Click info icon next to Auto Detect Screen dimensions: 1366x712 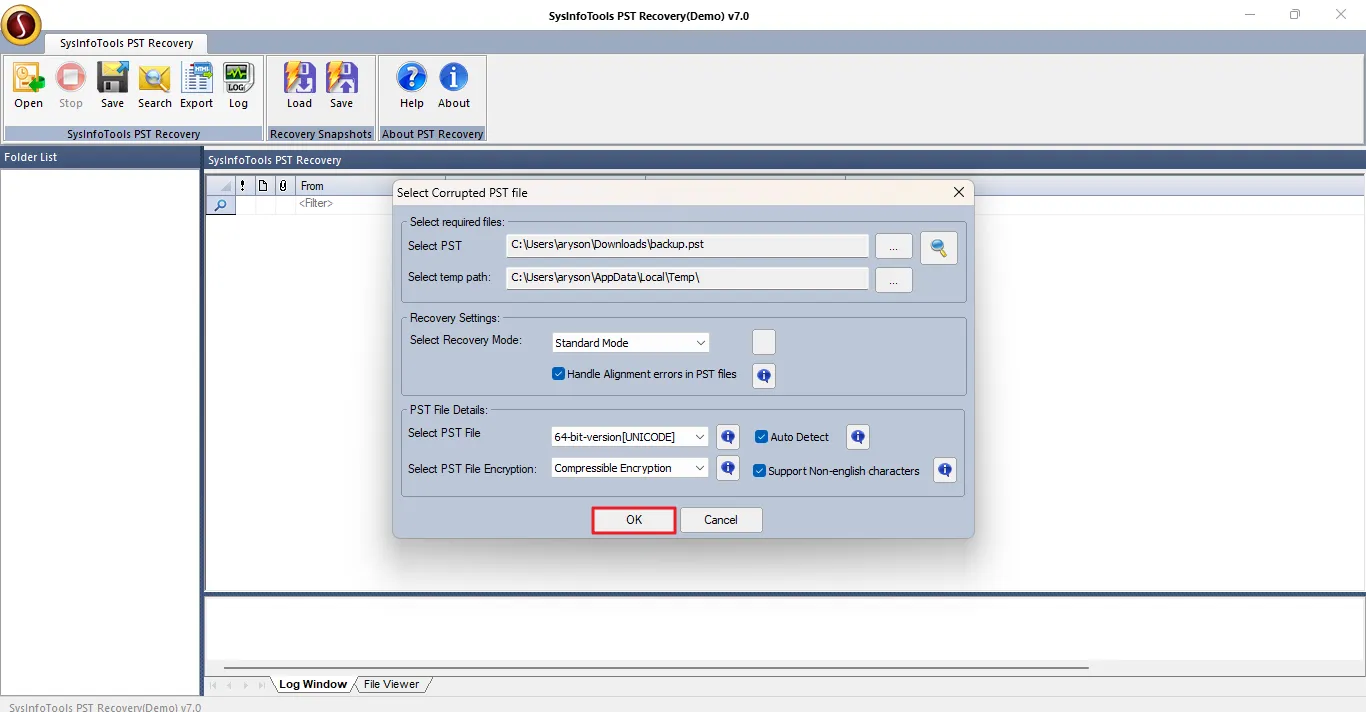coord(857,437)
